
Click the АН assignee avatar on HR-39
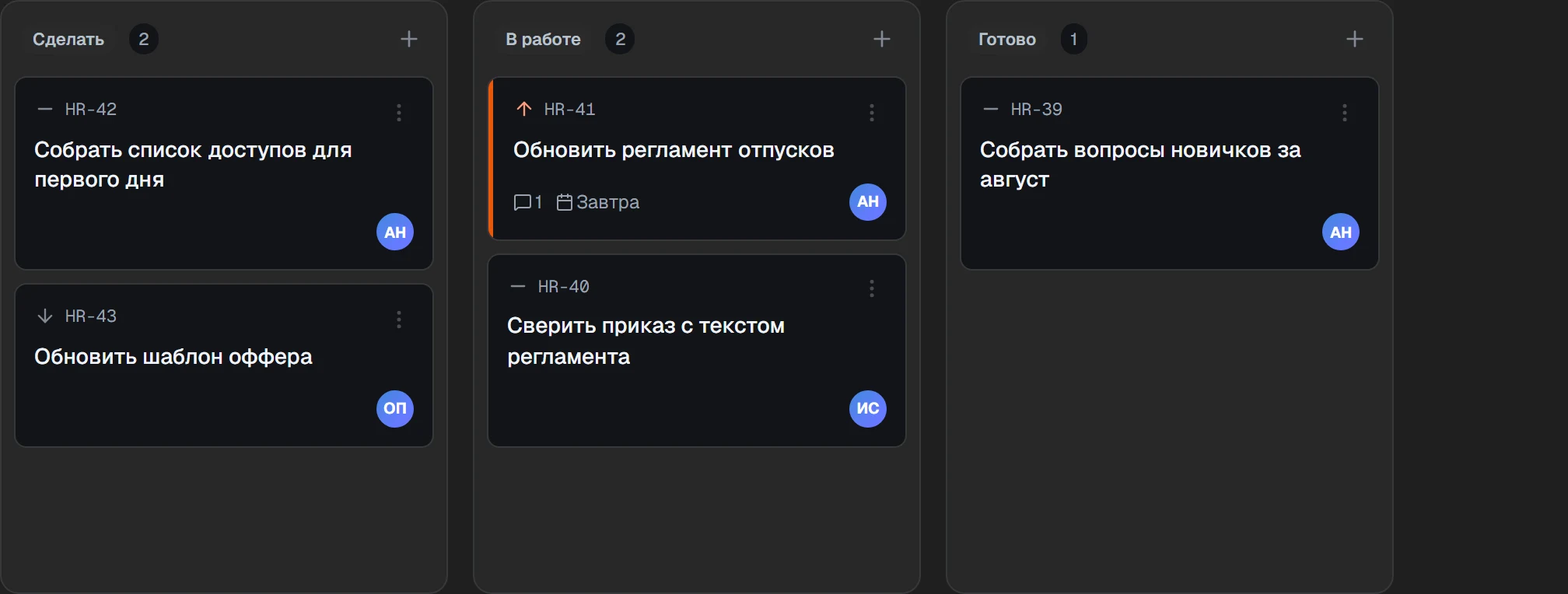[x=1341, y=232]
